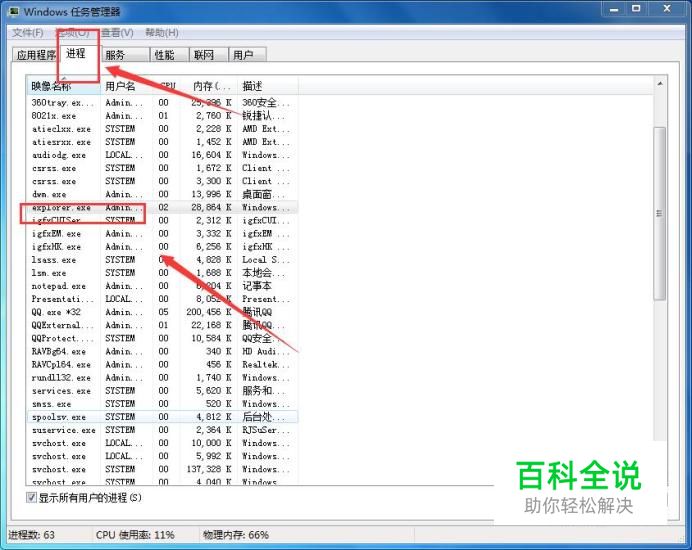Click the 进程数: 63 status entry
Screen dimensions: 692x550
coord(32,535)
